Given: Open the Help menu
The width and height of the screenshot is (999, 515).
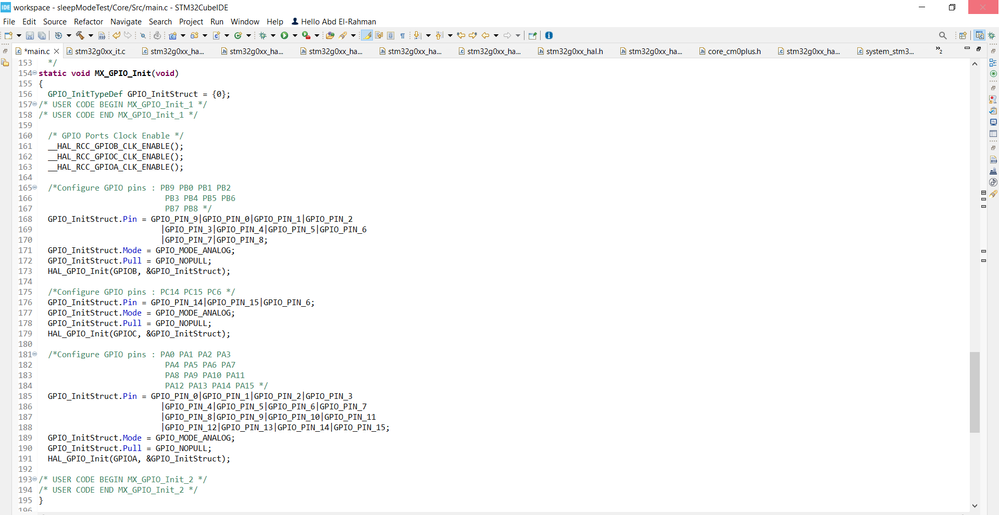Looking at the screenshot, I should [x=275, y=22].
